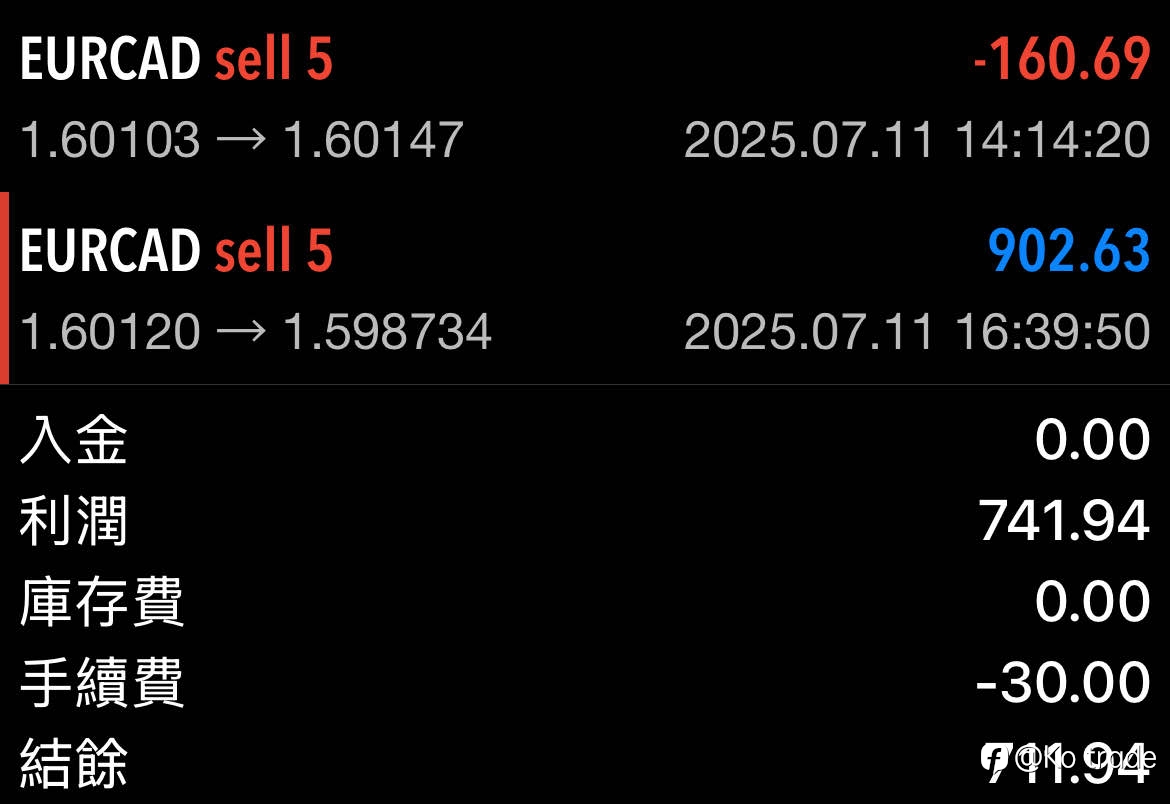Tap the 庫存費 swap label
The height and width of the screenshot is (804, 1170).
point(102,602)
